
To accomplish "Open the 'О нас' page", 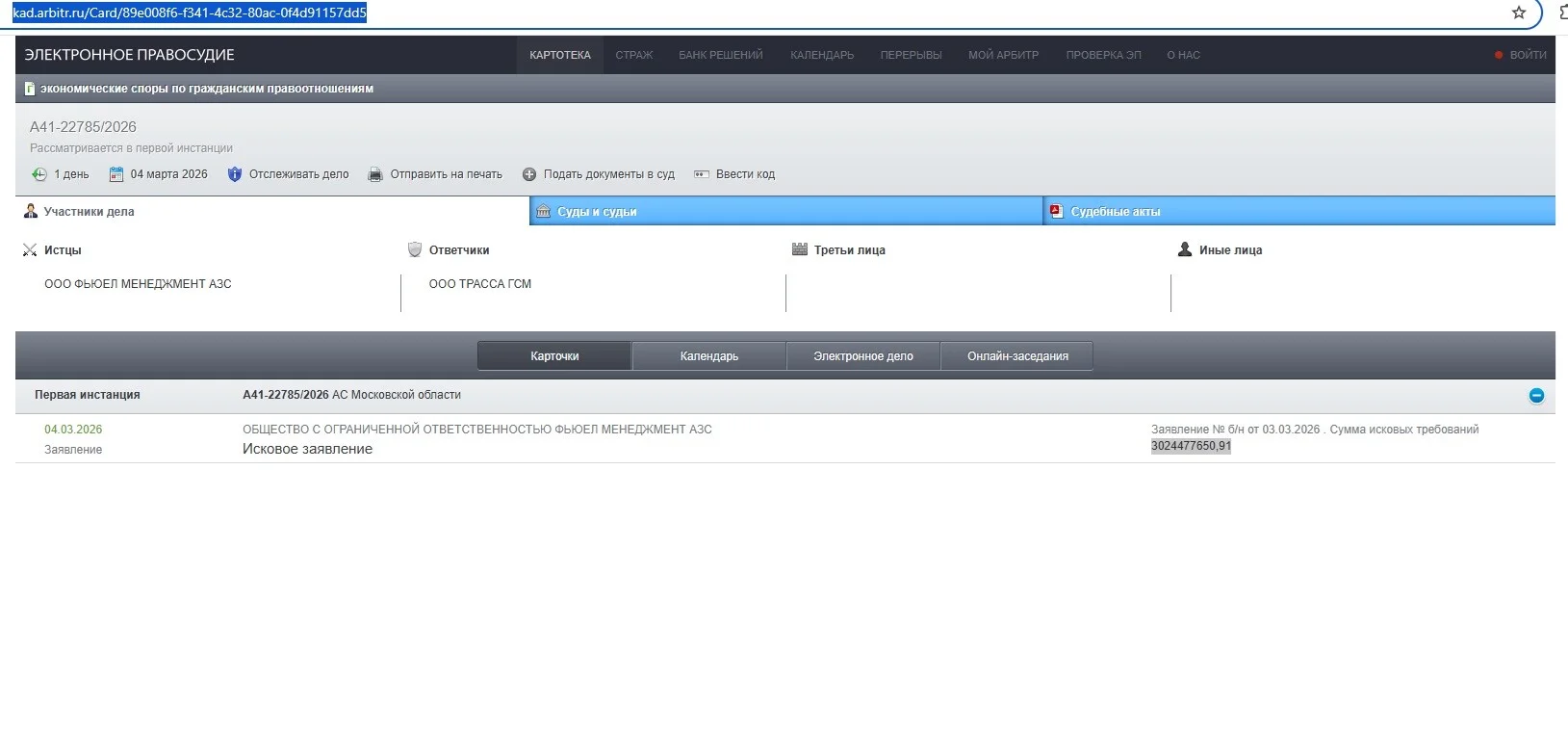I will pos(1184,55).
